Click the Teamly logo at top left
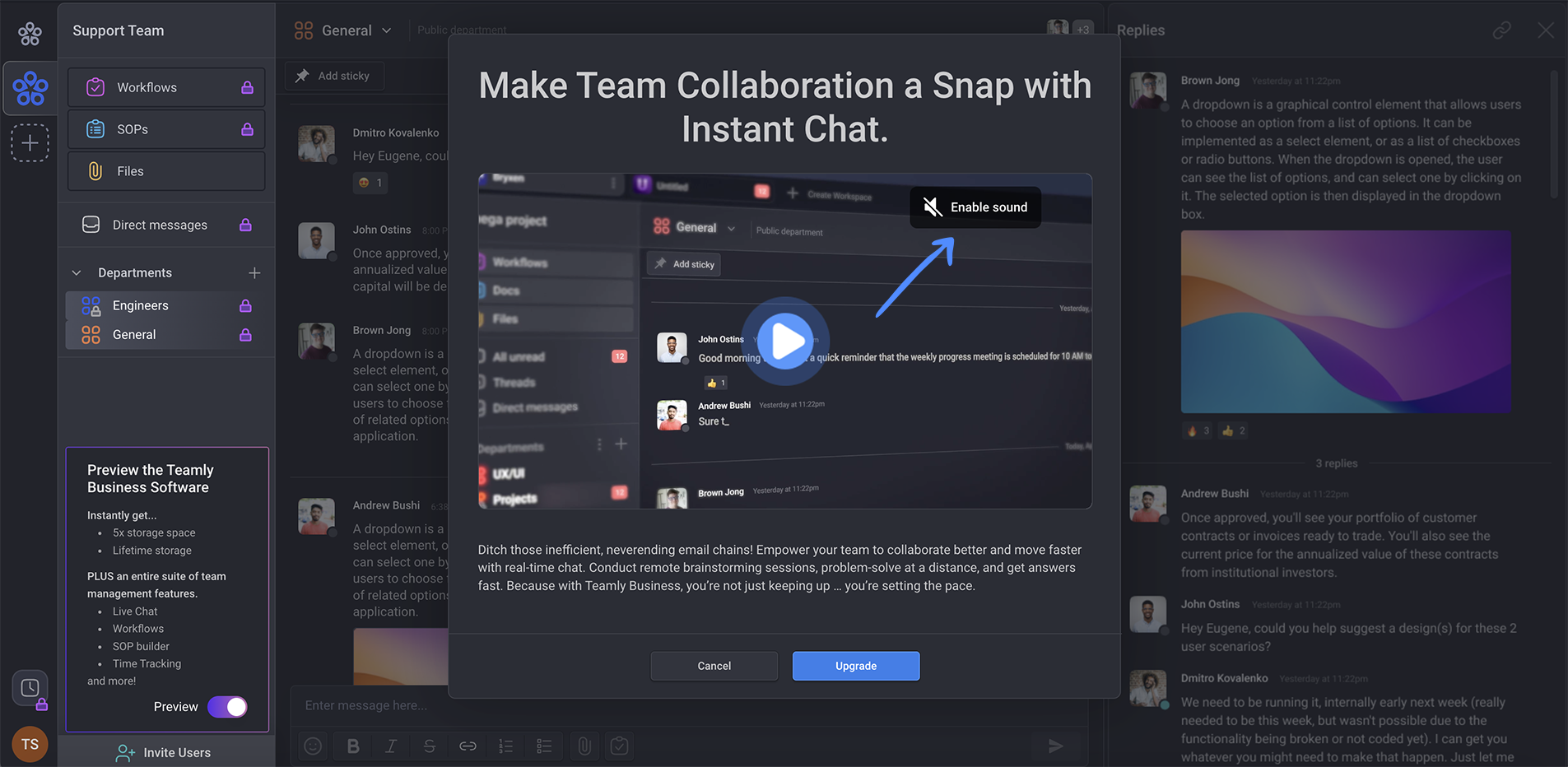The image size is (1568, 767). (30, 33)
